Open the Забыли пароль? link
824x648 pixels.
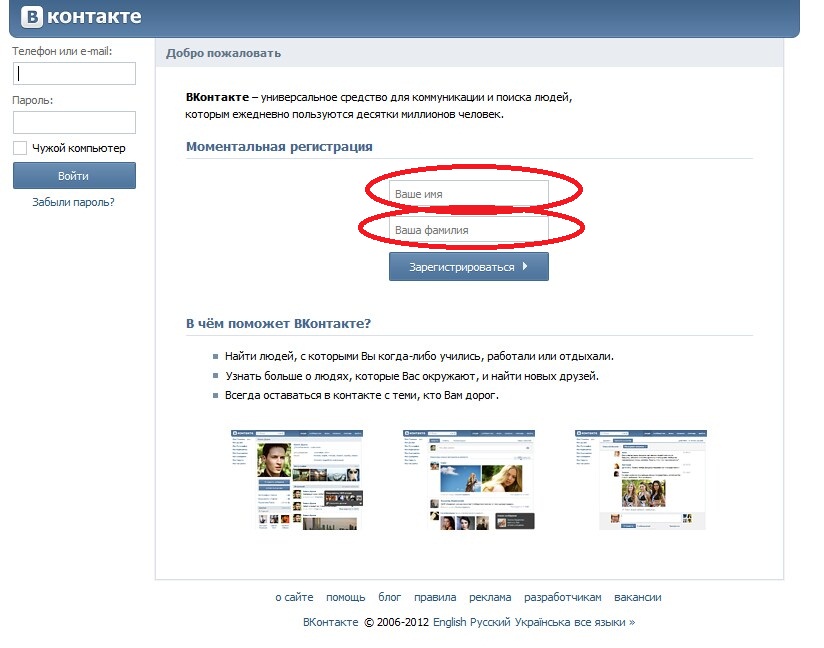[74, 202]
